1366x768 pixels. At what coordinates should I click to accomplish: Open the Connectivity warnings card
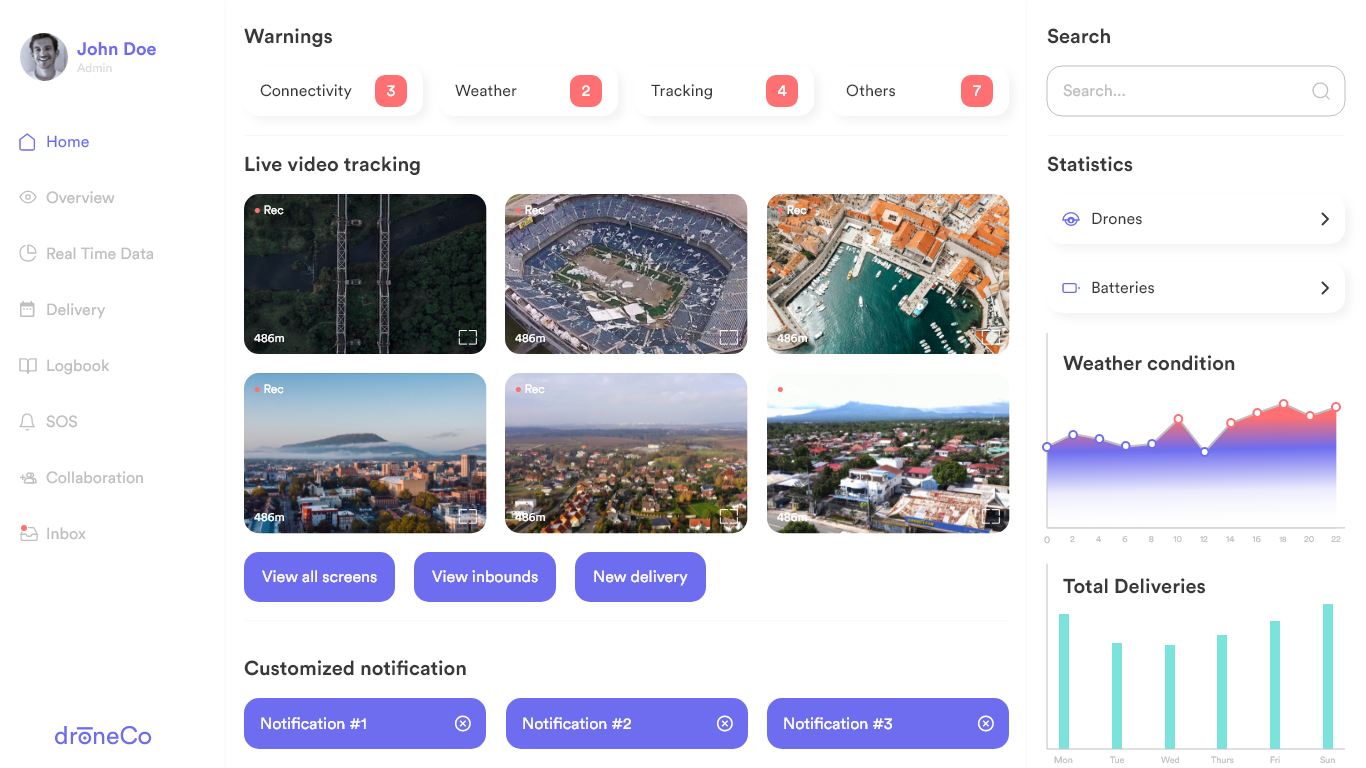[x=332, y=91]
